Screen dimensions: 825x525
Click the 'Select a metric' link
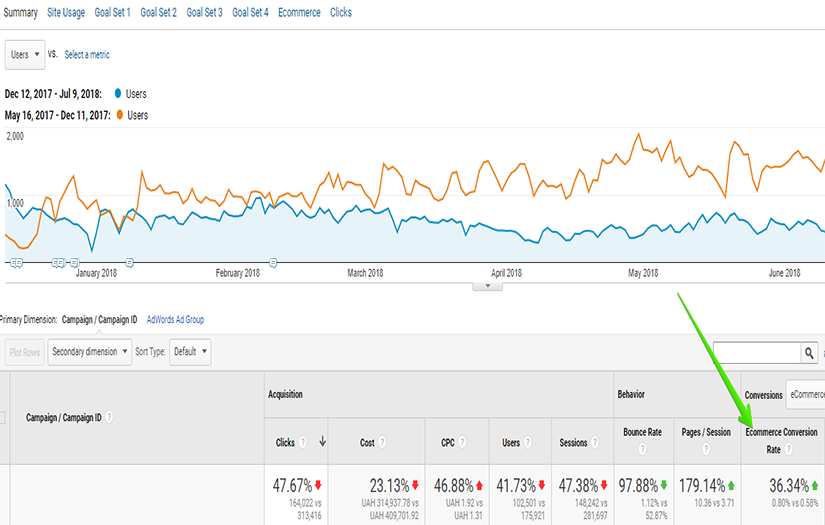[x=87, y=54]
